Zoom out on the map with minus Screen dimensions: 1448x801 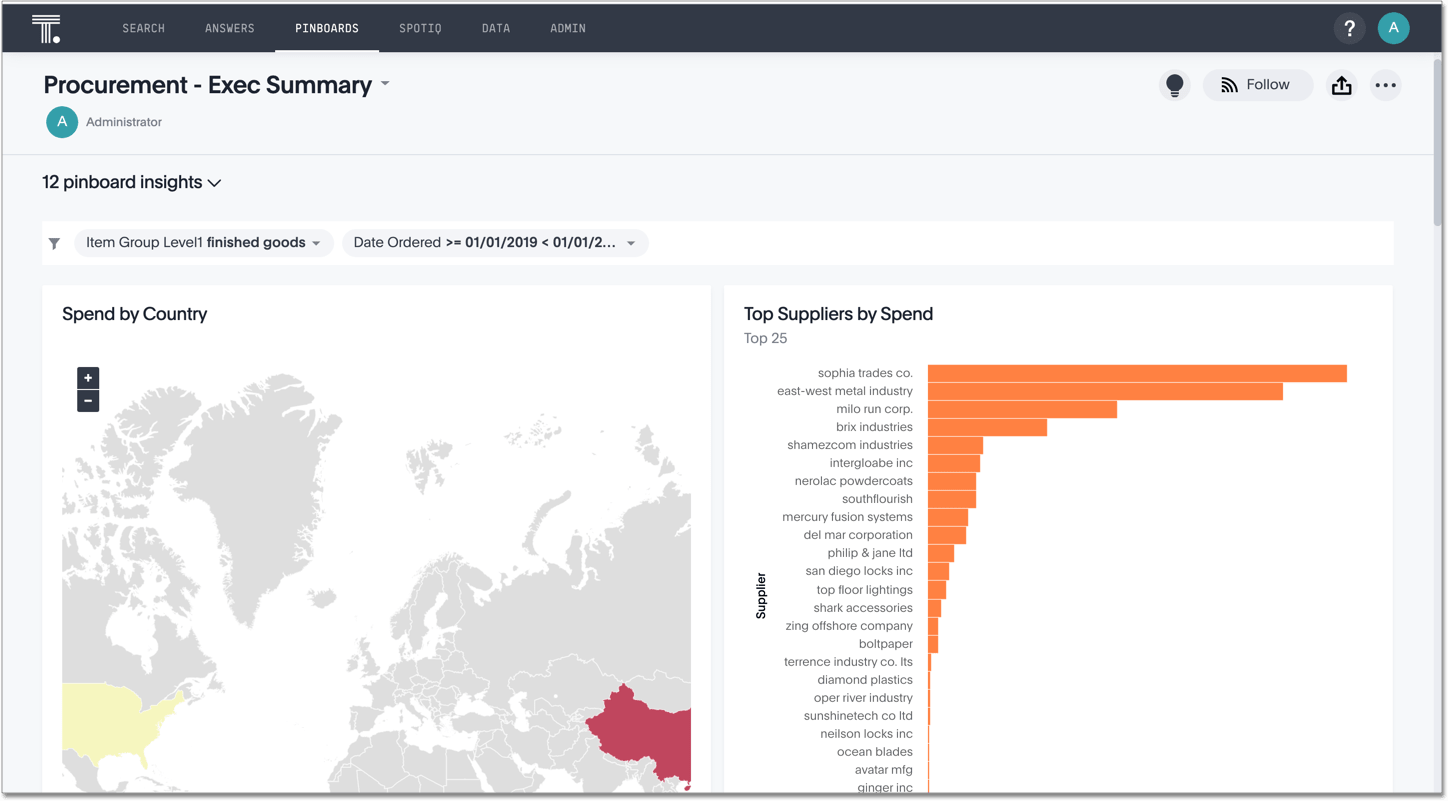(88, 401)
